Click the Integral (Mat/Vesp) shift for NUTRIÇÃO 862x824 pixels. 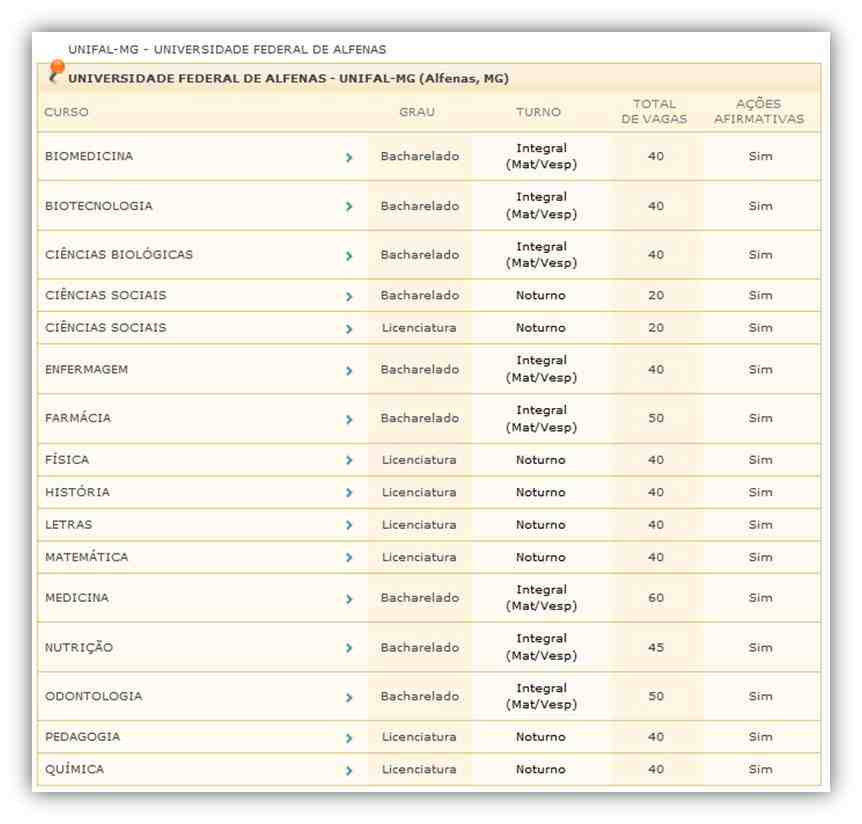[541, 647]
